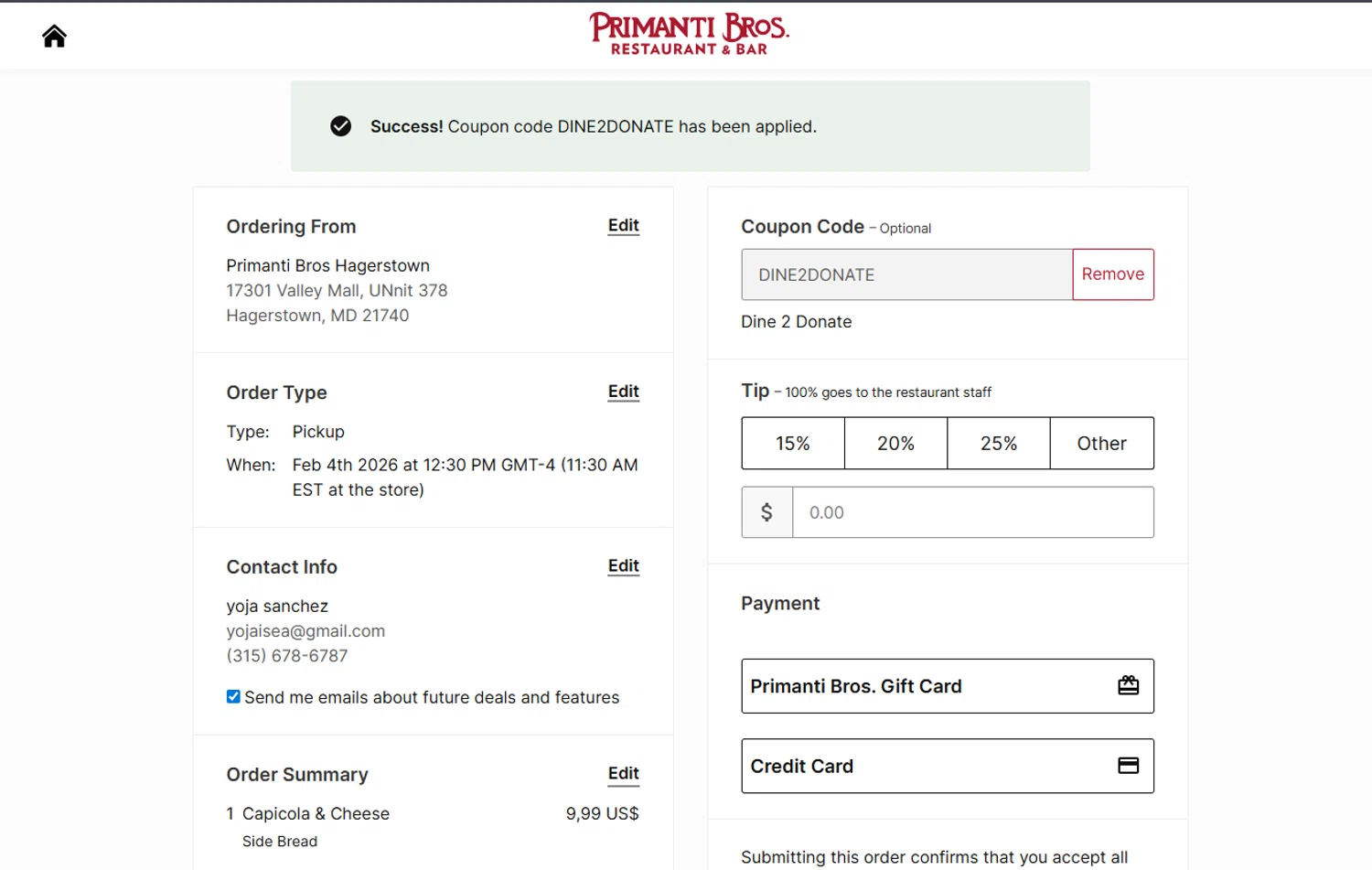Edit the Order Type section
The height and width of the screenshot is (870, 1372).
tap(623, 392)
